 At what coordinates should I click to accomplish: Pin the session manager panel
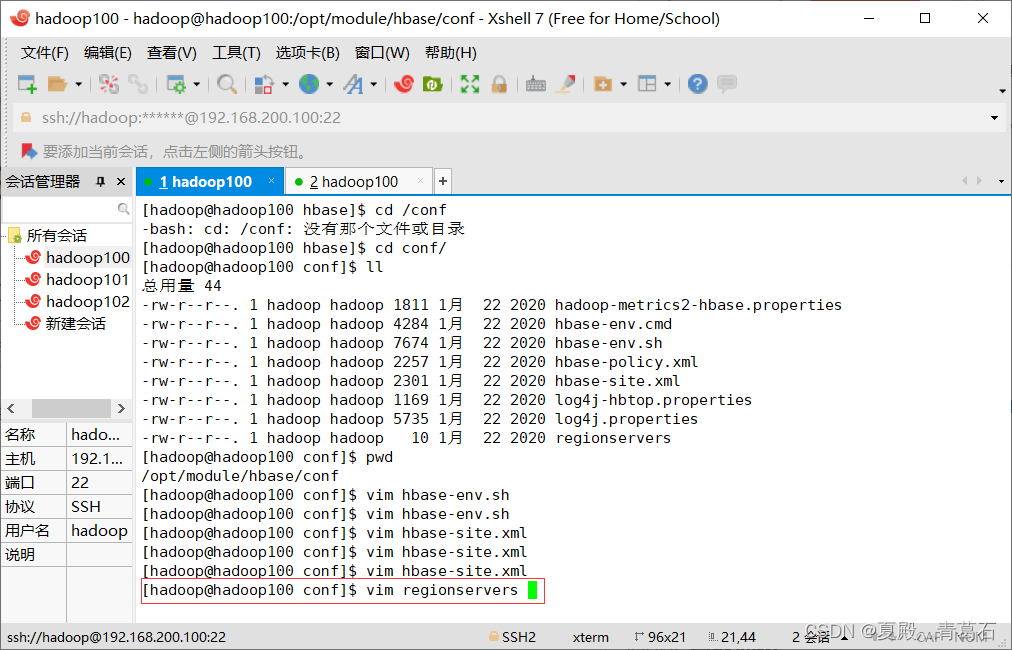(100, 182)
